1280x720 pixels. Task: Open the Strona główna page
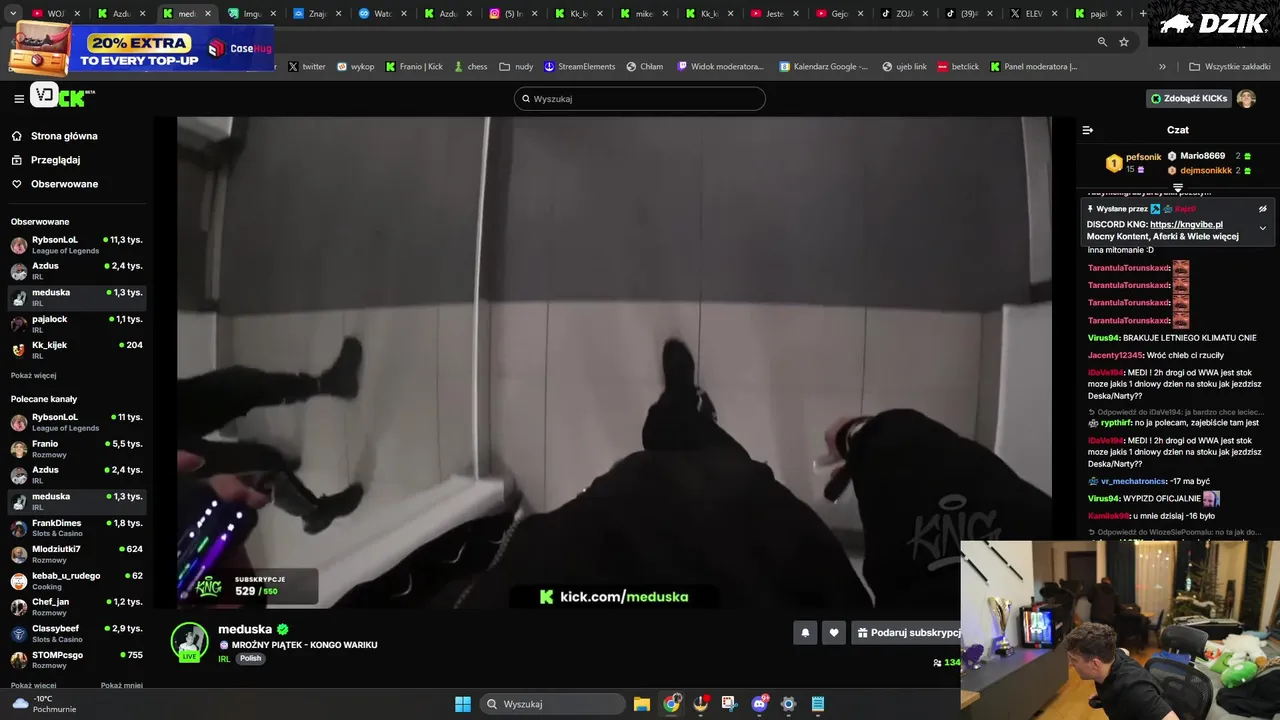coord(64,136)
